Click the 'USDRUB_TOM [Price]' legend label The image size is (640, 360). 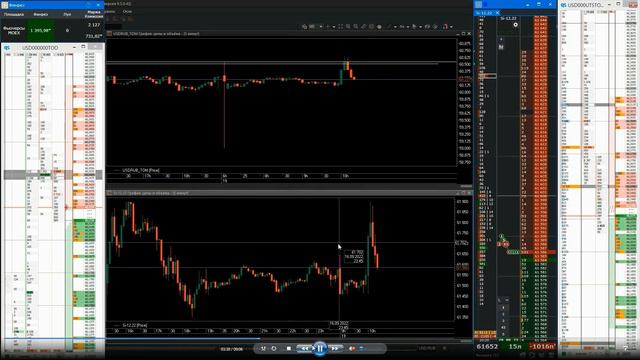(141, 170)
